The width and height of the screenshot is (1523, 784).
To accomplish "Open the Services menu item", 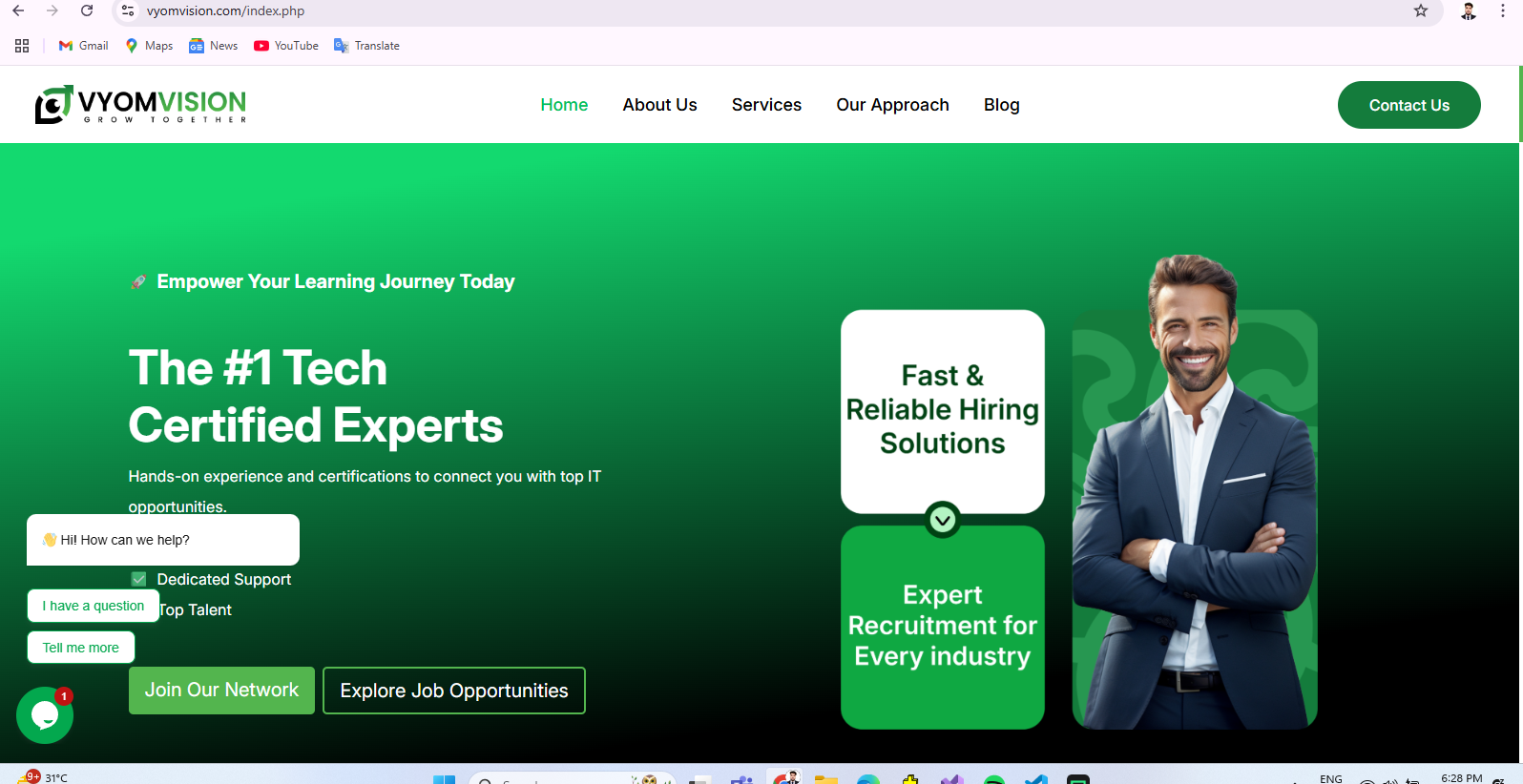I will pos(766,105).
